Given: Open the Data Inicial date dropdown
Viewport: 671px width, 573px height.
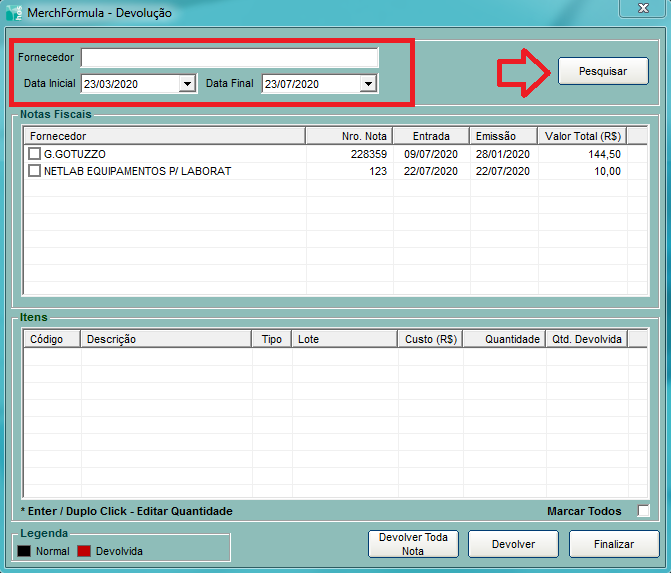Looking at the screenshot, I should coord(187,84).
